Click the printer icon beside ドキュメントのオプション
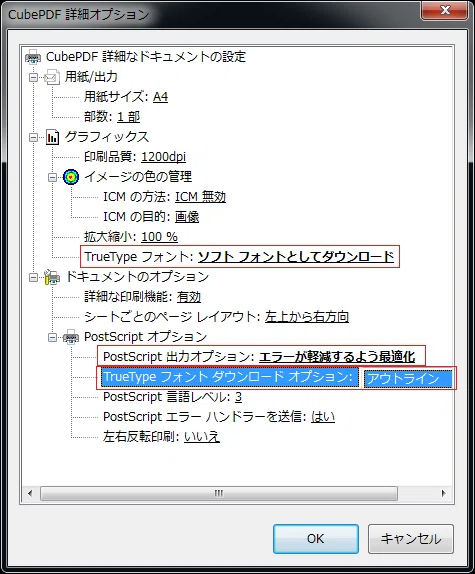The width and height of the screenshot is (475, 574). 52,277
